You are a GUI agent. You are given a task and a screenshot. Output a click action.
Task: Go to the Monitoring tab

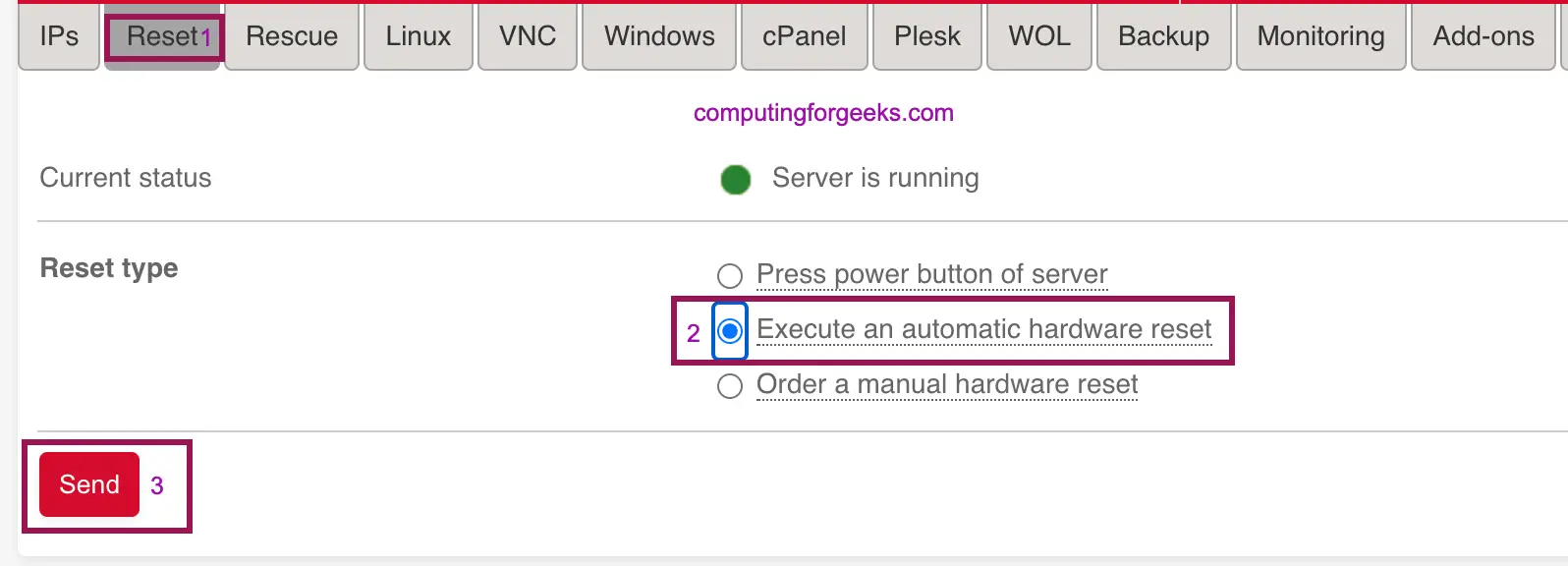pyautogui.click(x=1320, y=36)
